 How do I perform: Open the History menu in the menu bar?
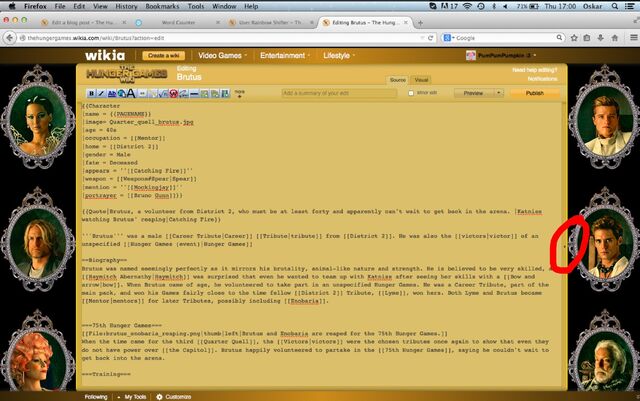click(126, 6)
